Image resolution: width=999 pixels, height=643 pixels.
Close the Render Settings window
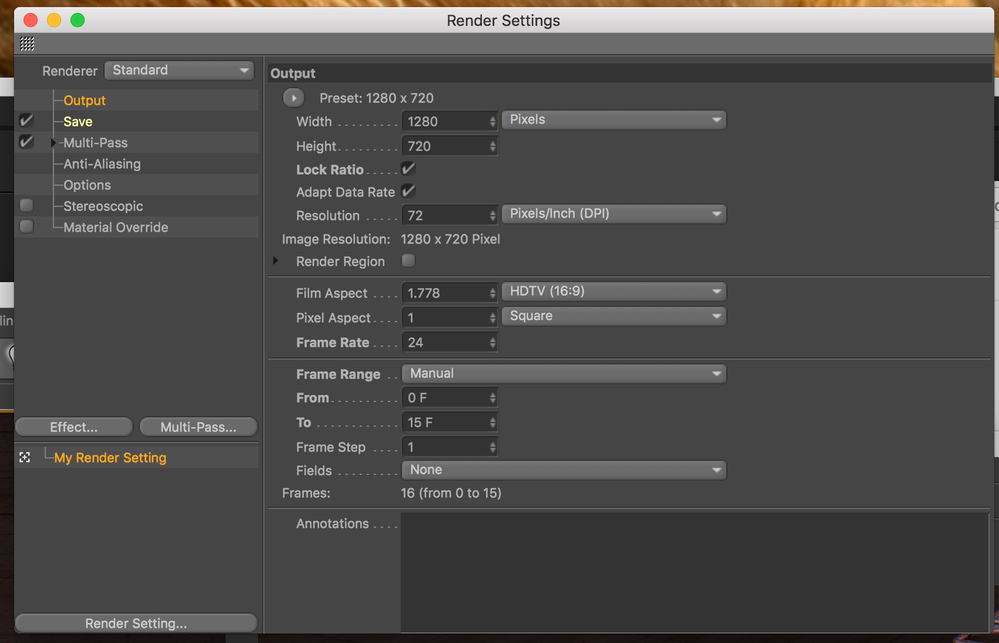click(31, 20)
